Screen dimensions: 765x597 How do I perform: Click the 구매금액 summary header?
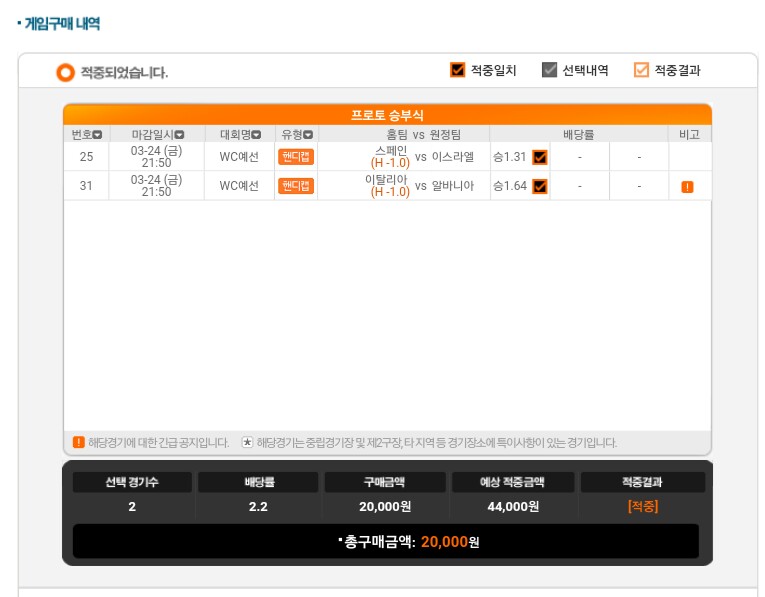click(x=384, y=482)
